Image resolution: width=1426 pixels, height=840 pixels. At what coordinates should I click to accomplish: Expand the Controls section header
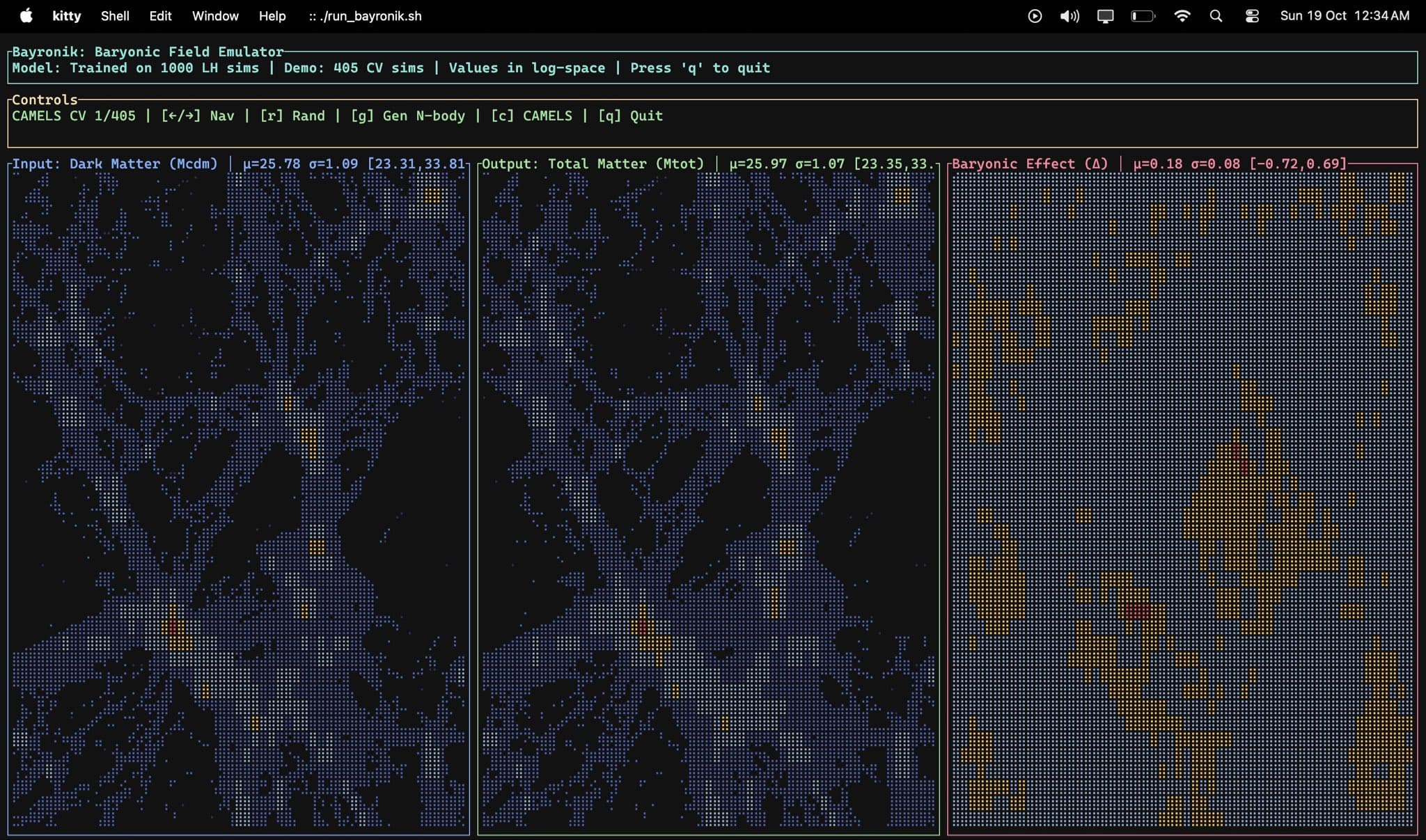(44, 100)
